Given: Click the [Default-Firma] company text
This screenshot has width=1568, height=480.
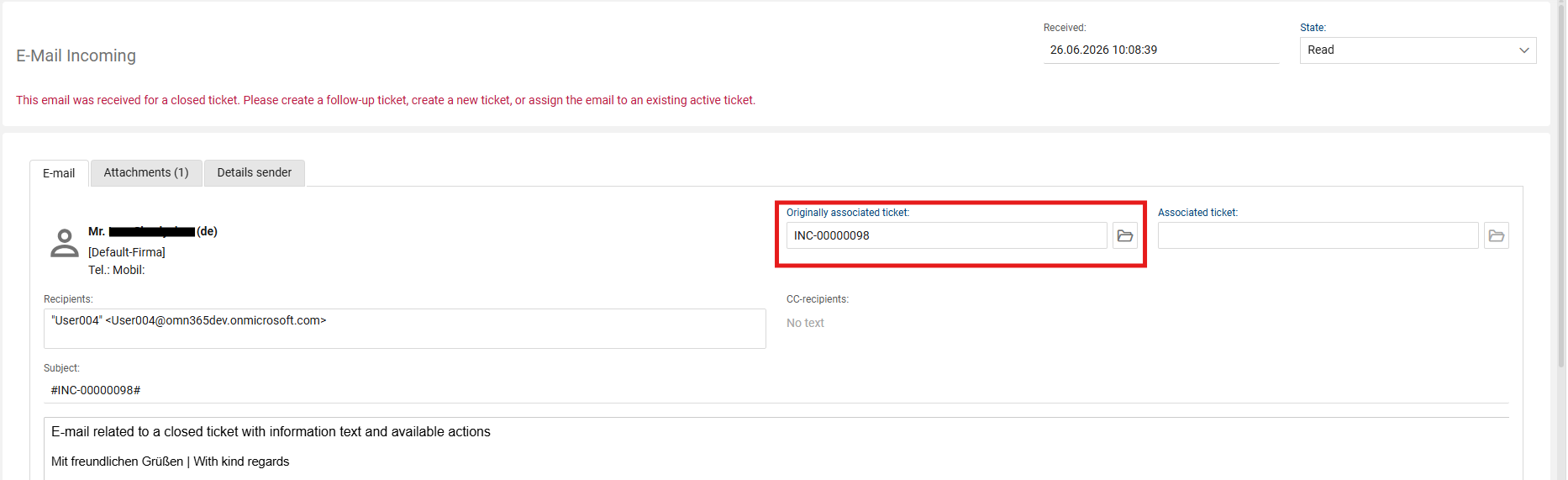Looking at the screenshot, I should pyautogui.click(x=127, y=252).
